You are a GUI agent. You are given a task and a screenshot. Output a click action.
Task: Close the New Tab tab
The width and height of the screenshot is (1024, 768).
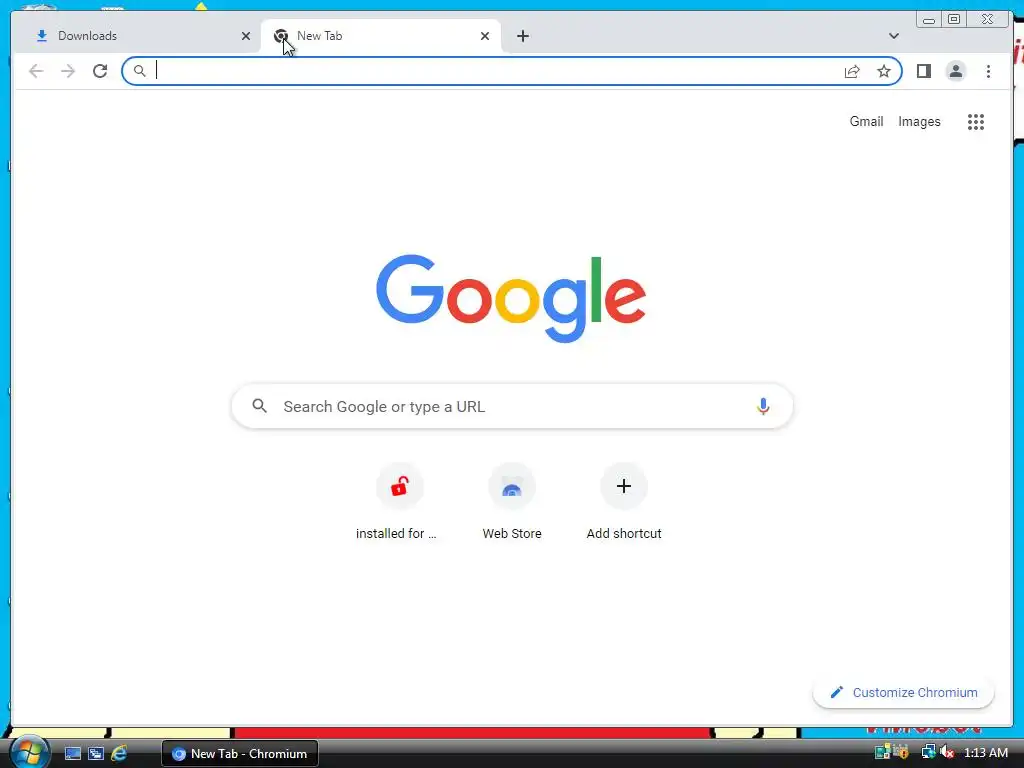tap(485, 36)
